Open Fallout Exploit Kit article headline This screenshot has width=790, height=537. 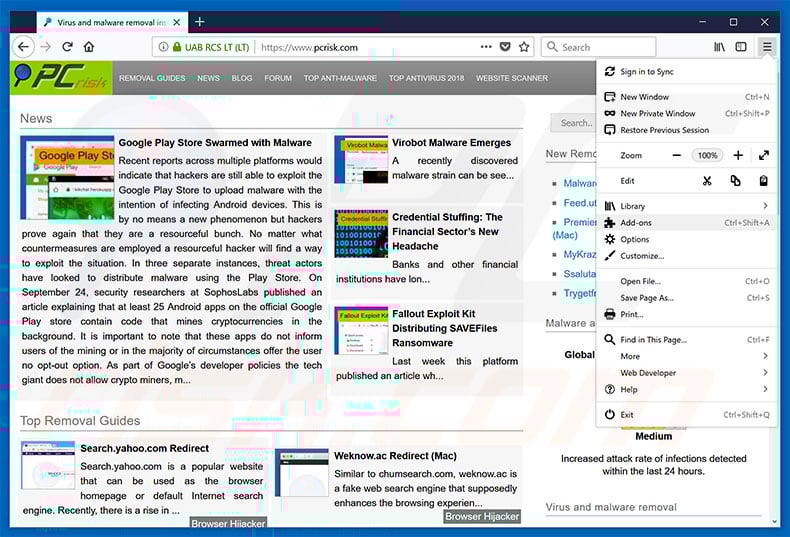pos(444,328)
